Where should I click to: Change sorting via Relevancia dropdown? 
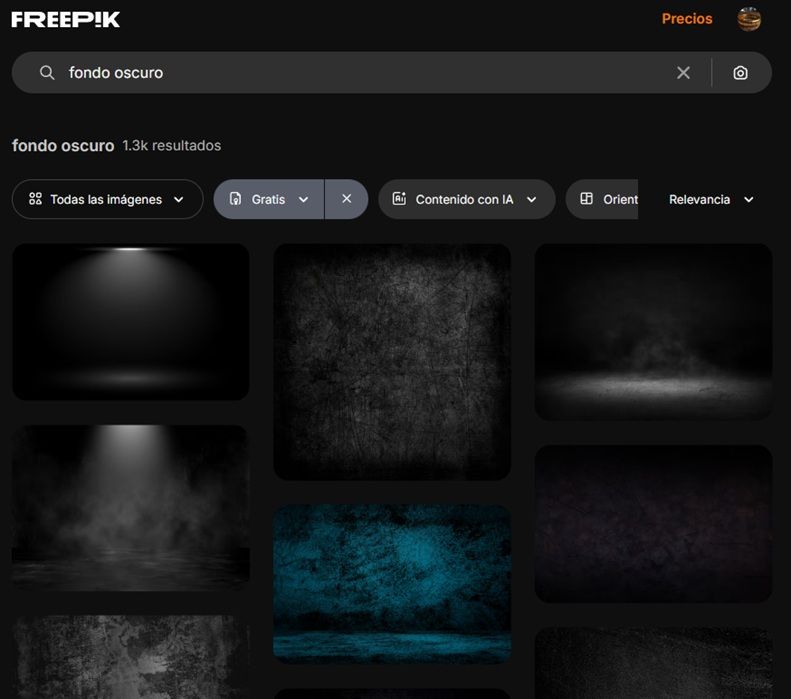711,199
